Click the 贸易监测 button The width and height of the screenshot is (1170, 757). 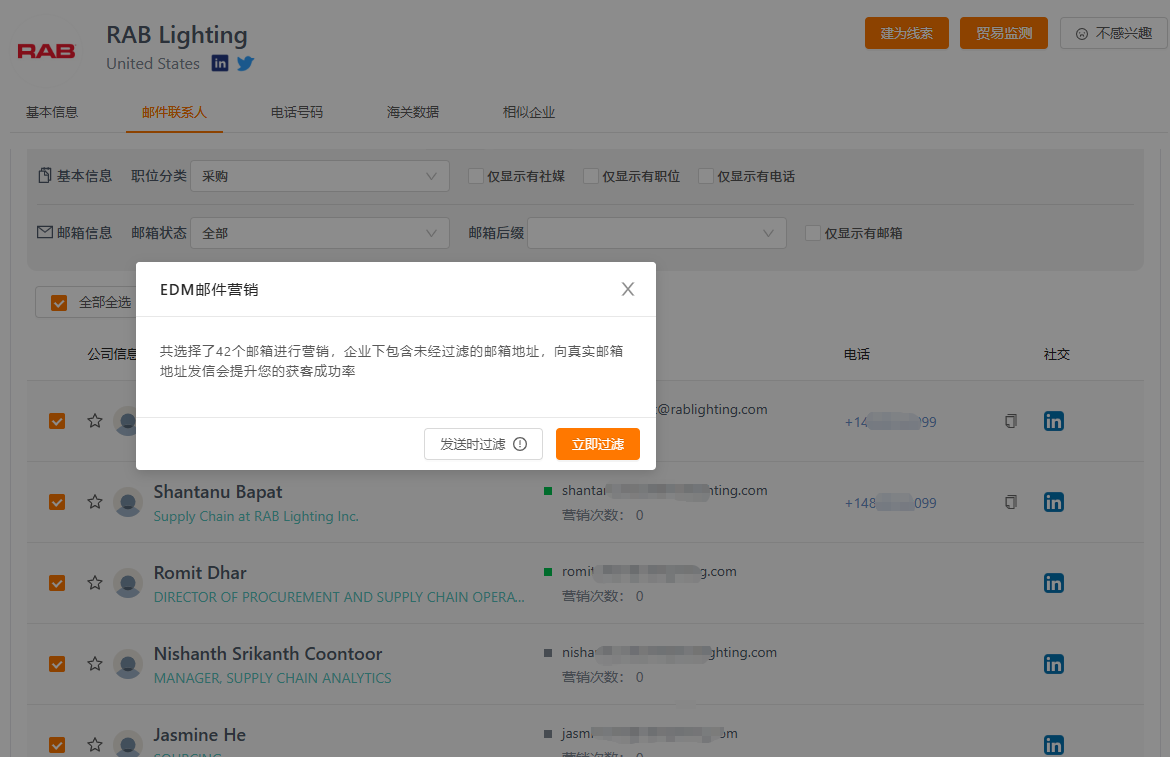click(x=1004, y=33)
